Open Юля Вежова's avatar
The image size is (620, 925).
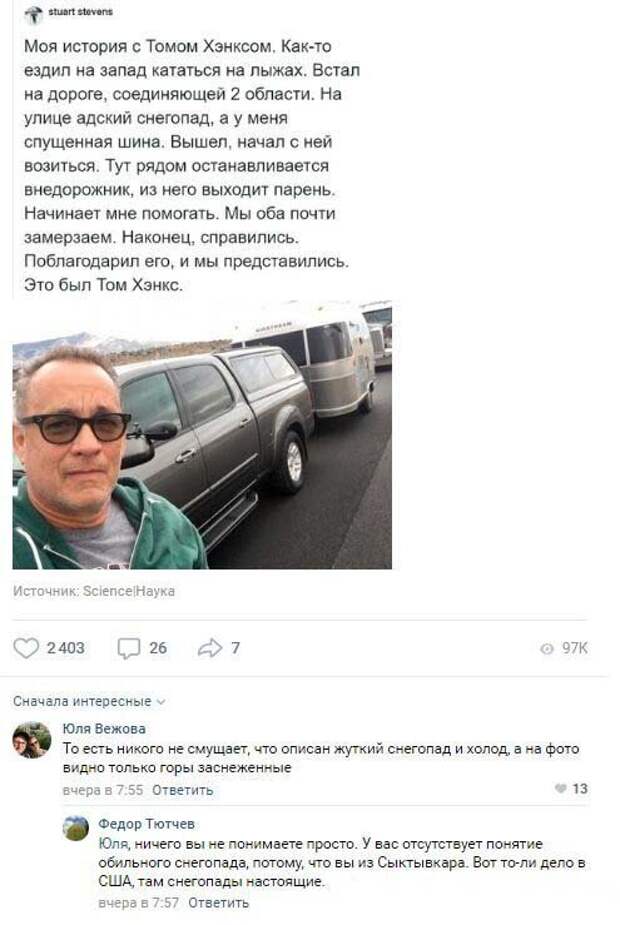pos(32,739)
